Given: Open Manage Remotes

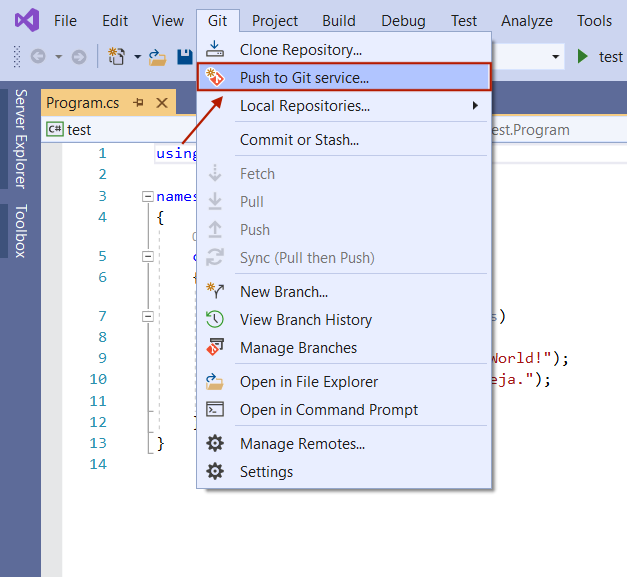Looking at the screenshot, I should coord(302,444).
